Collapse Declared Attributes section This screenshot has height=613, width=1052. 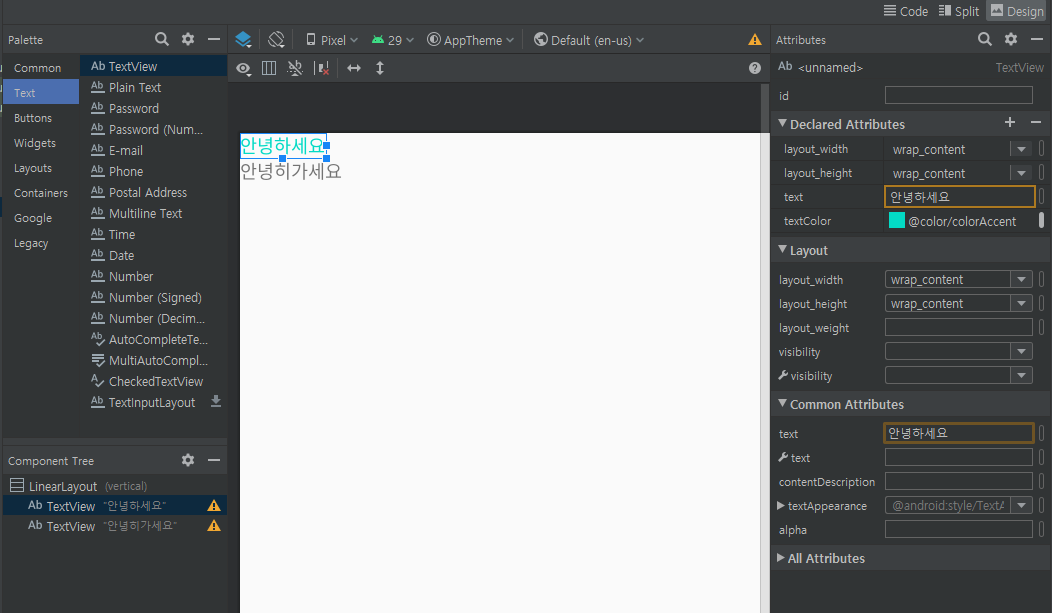point(782,123)
